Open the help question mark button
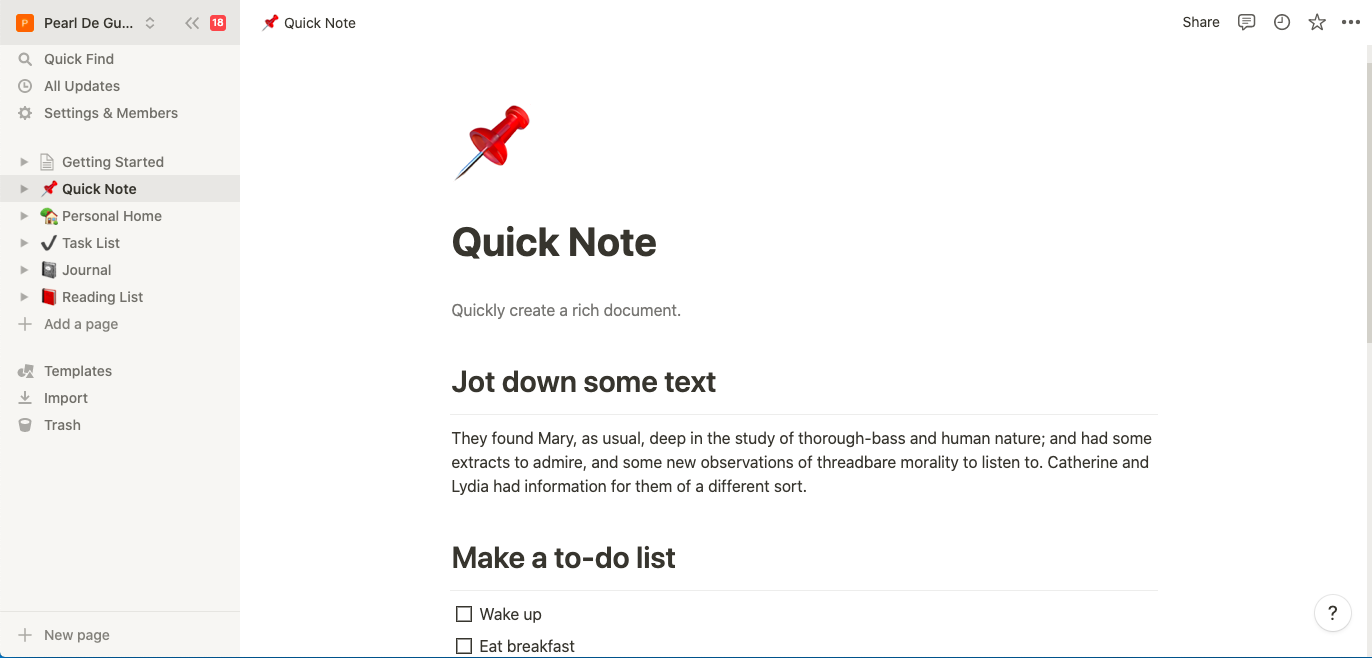This screenshot has width=1372, height=658. pos(1332,614)
